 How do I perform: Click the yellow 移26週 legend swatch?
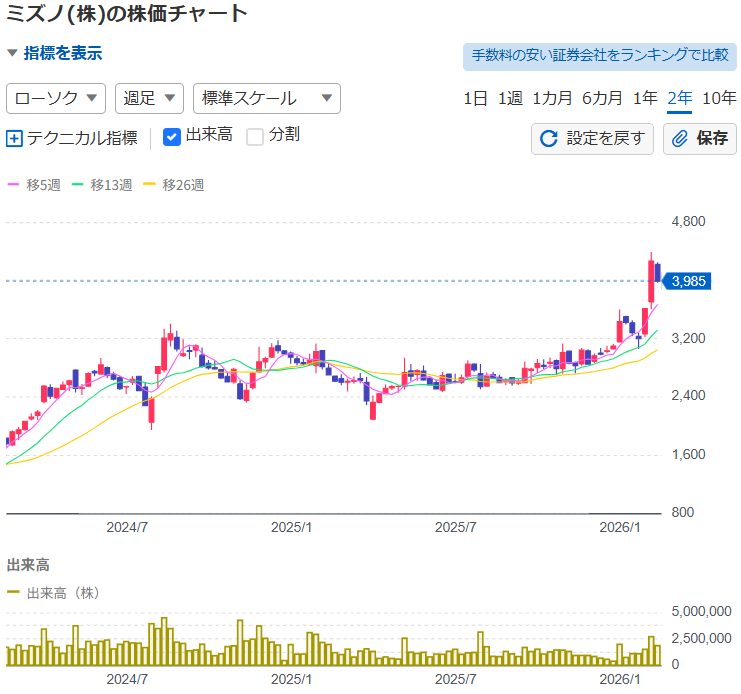[x=151, y=185]
